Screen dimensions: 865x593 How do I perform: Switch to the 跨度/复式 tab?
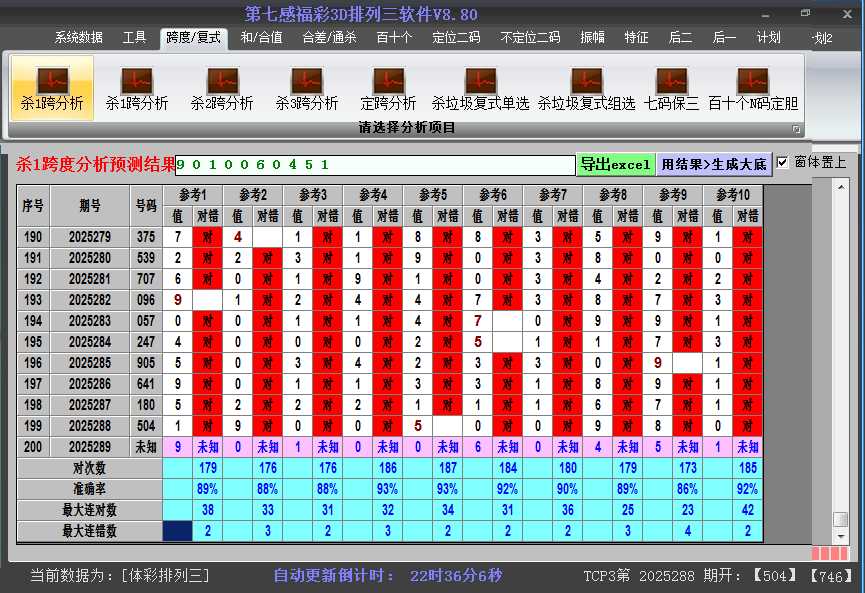pos(191,40)
